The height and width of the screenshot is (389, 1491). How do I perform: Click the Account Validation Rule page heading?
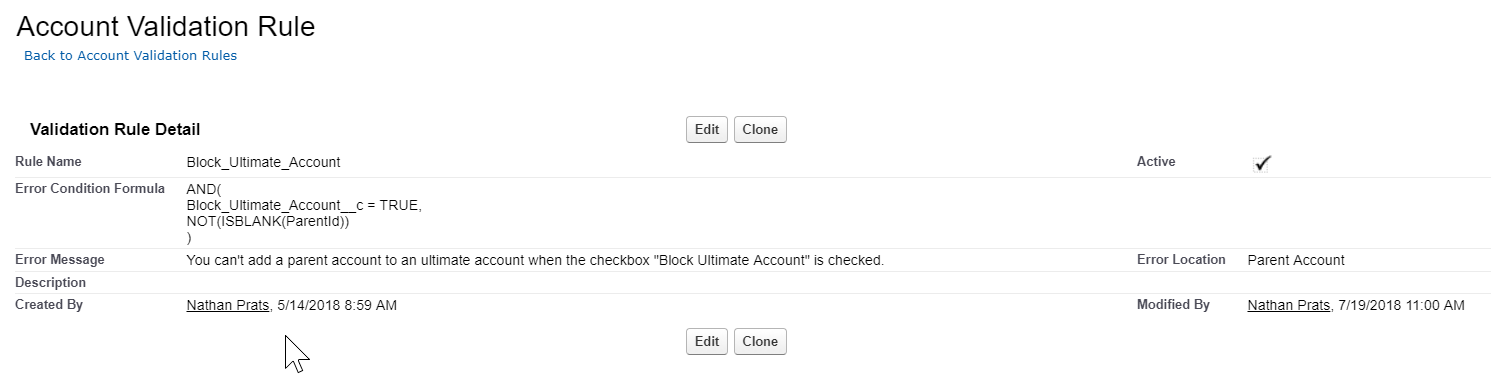click(166, 27)
